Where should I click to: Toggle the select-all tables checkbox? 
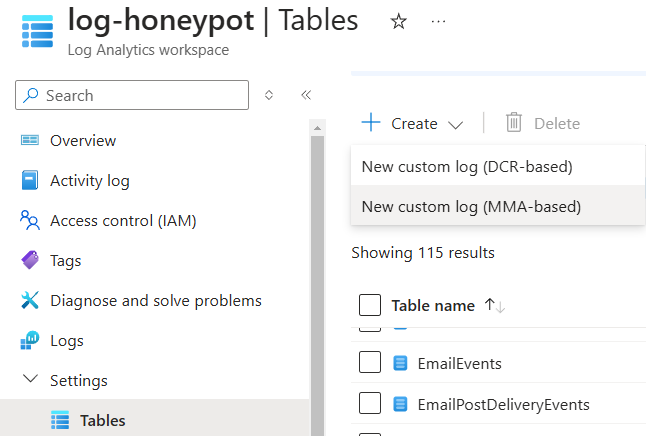pos(370,305)
